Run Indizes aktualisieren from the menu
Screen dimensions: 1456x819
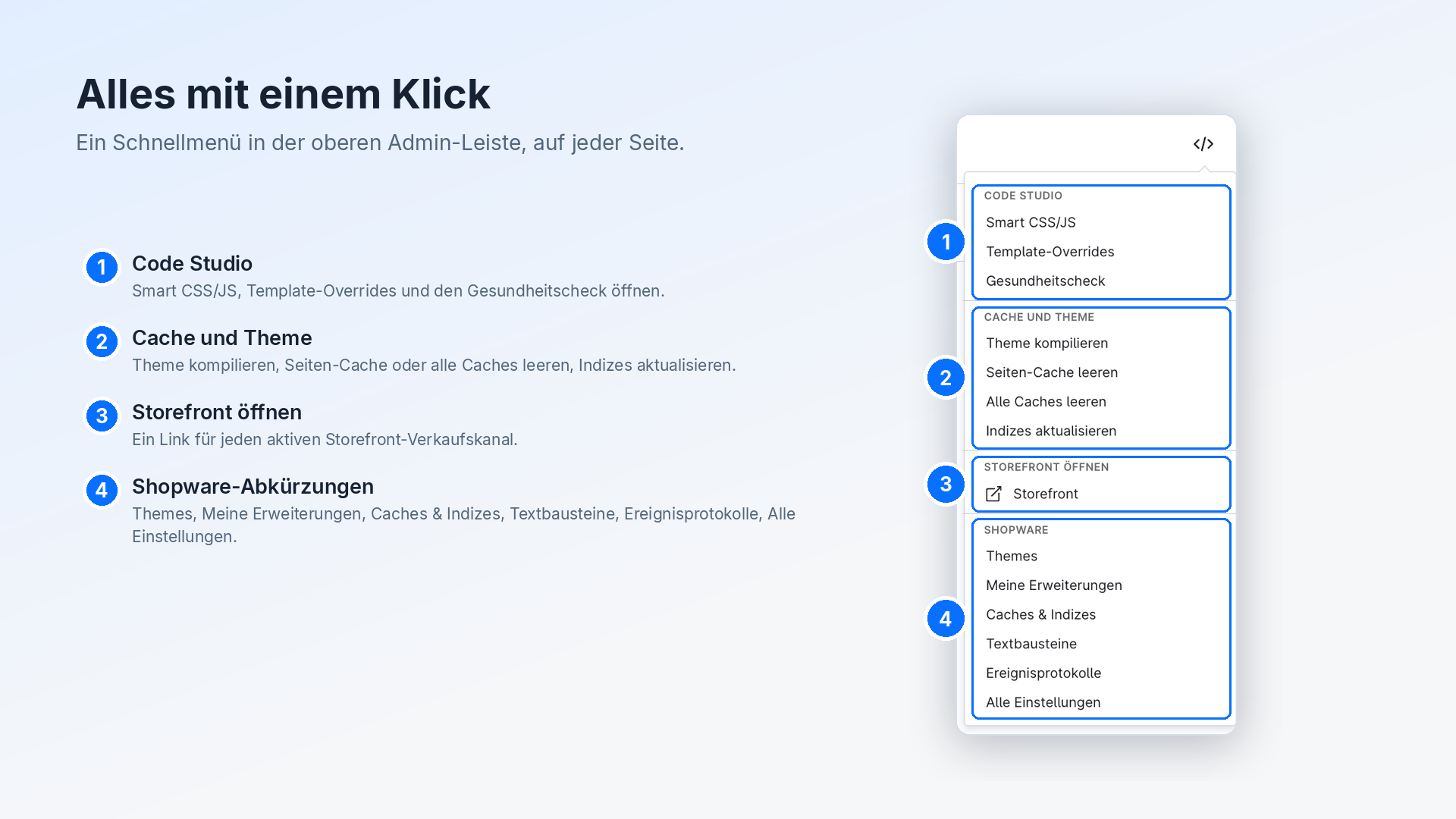tap(1051, 431)
